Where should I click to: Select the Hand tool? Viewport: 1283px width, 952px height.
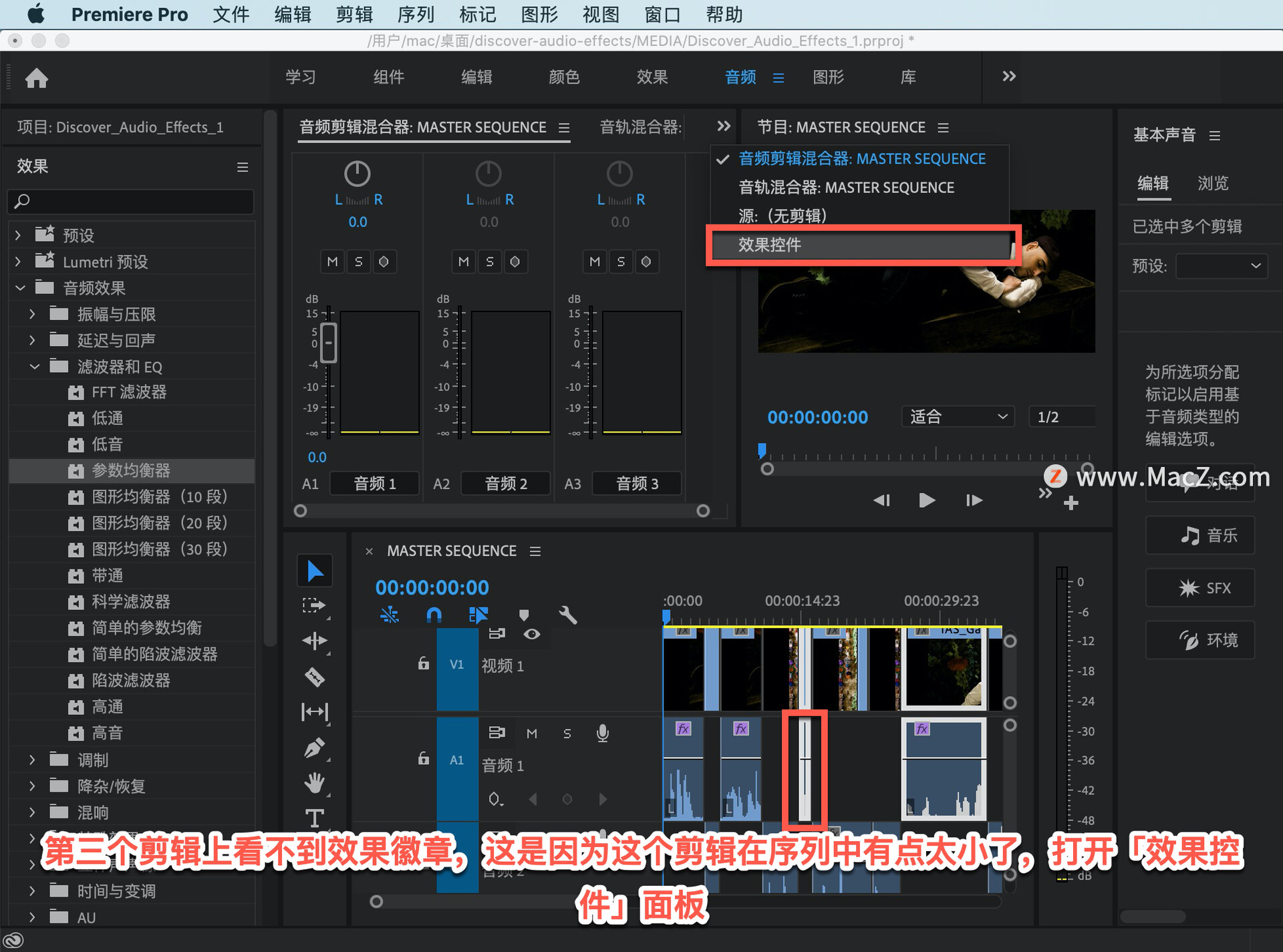[x=314, y=782]
